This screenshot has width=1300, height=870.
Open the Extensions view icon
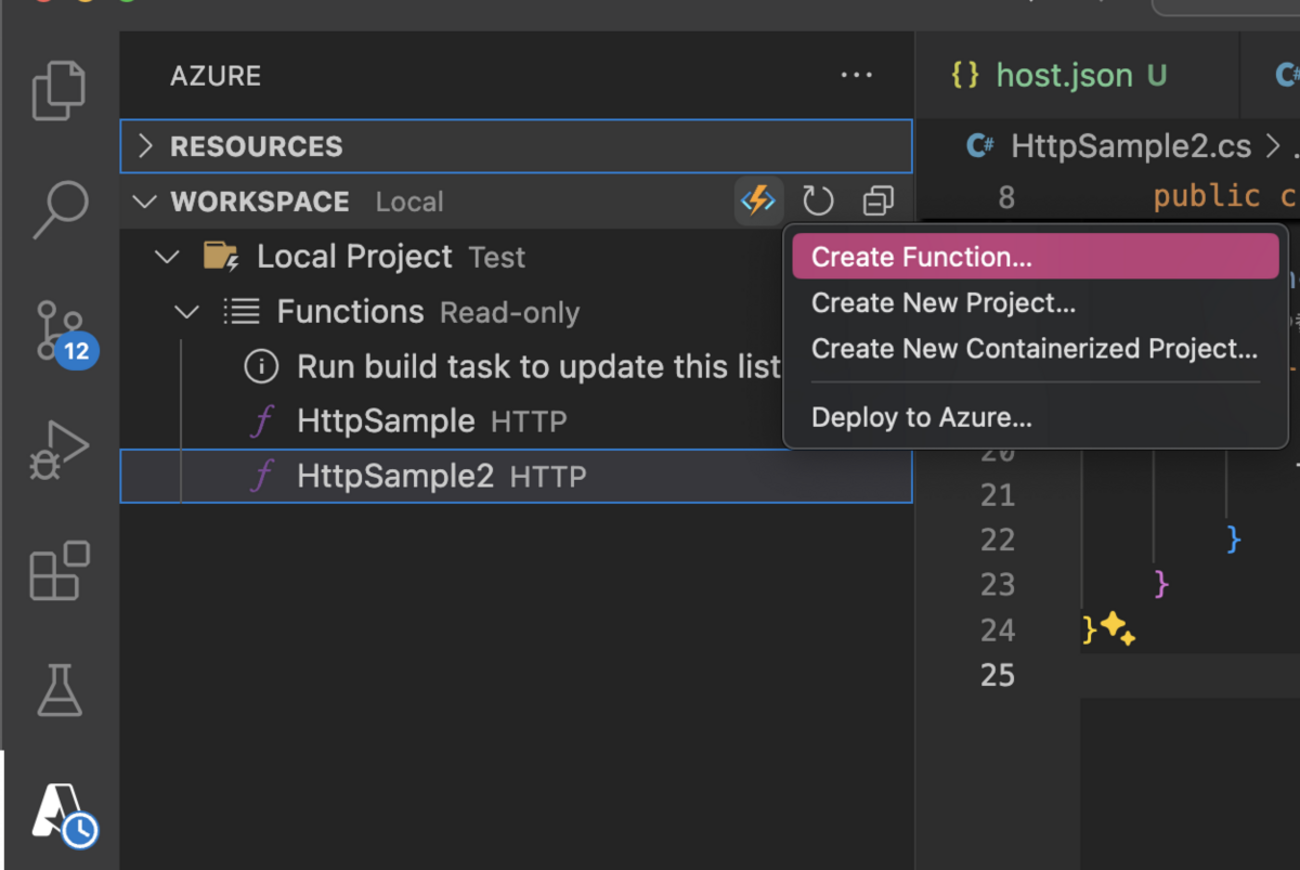tap(59, 571)
